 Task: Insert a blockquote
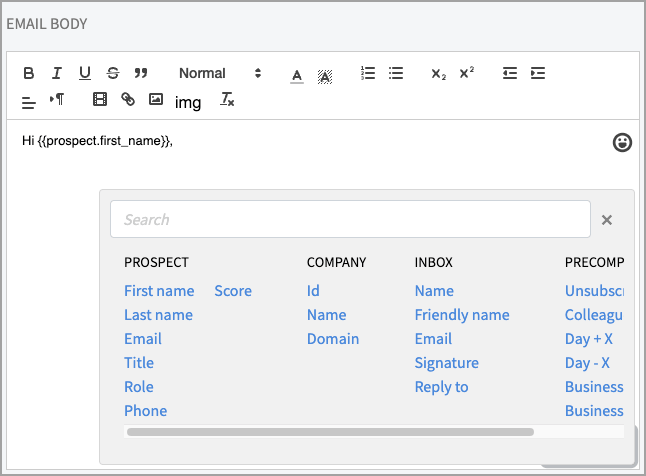(x=141, y=73)
